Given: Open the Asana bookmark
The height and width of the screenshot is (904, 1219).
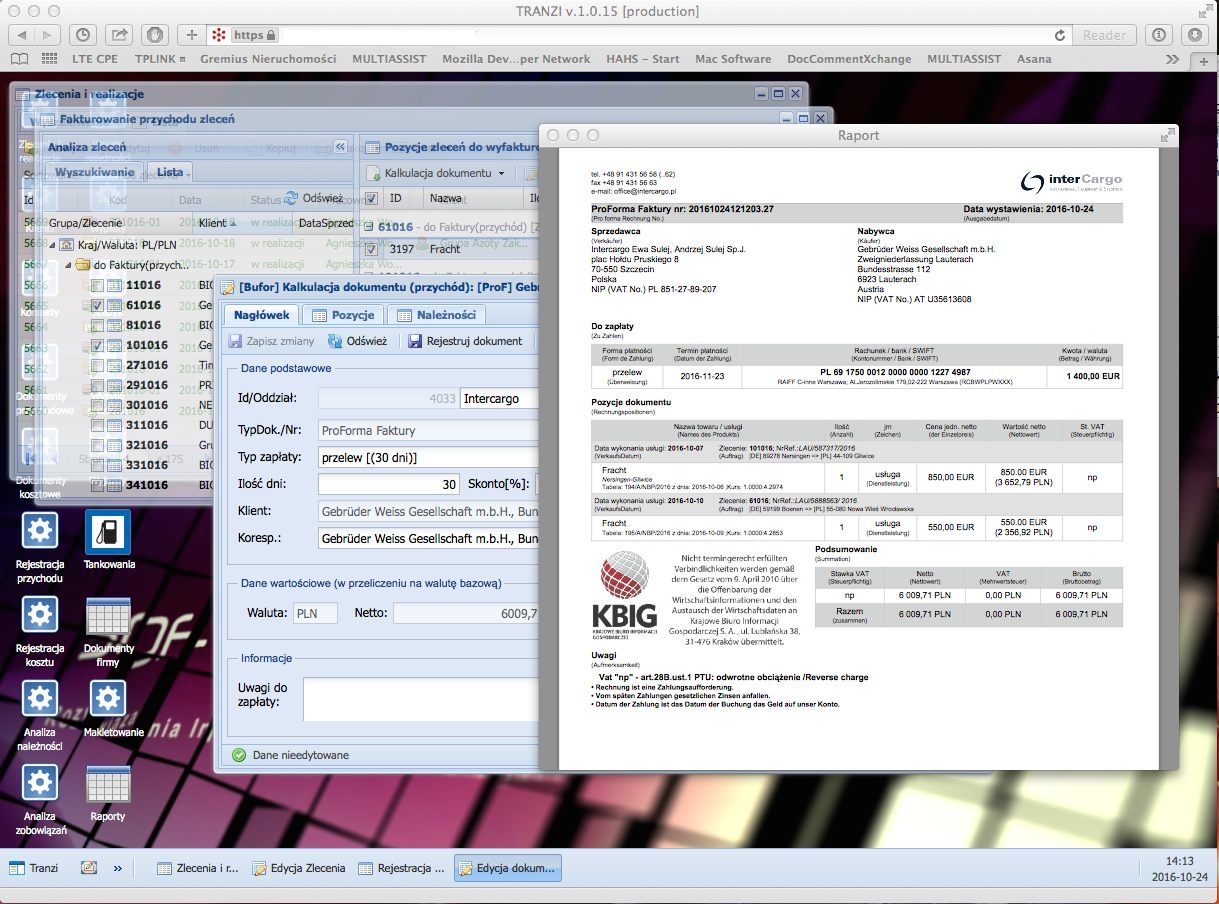Looking at the screenshot, I should 1034,59.
